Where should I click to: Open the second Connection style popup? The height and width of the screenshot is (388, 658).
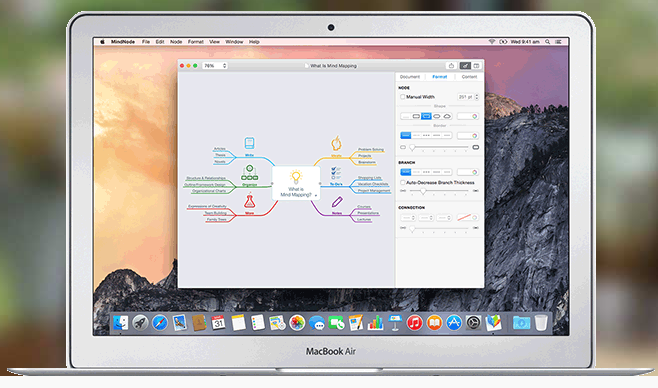pos(426,217)
